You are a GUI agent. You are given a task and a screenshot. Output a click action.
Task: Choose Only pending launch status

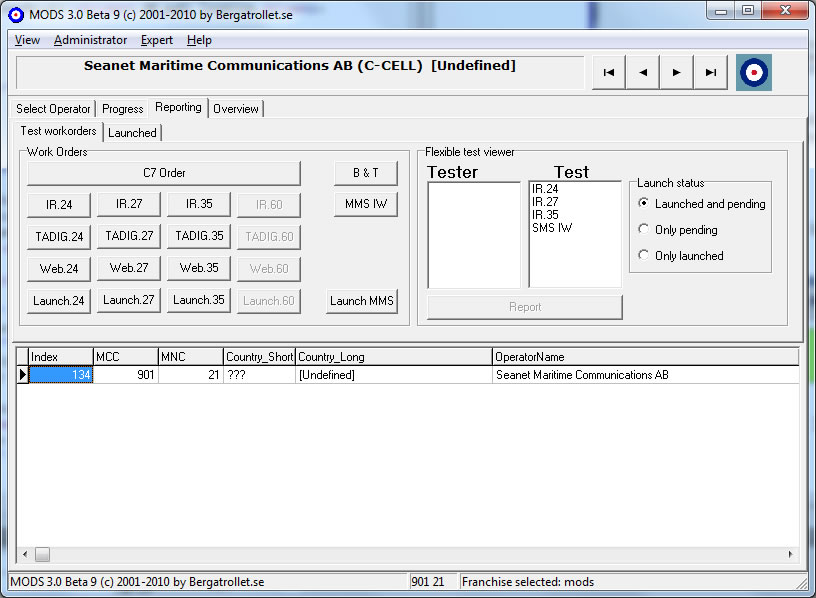point(644,230)
